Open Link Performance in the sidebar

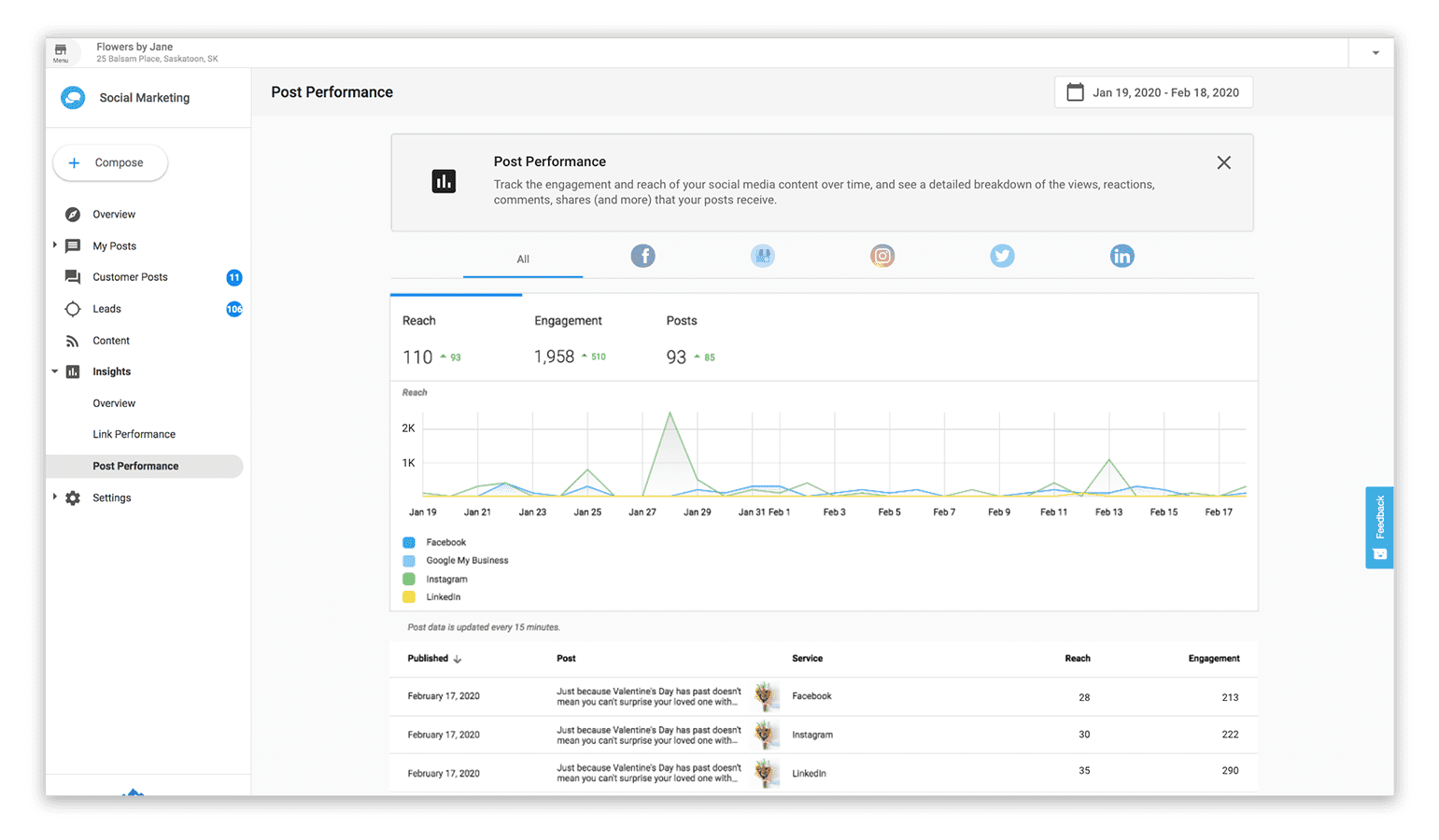pos(134,434)
